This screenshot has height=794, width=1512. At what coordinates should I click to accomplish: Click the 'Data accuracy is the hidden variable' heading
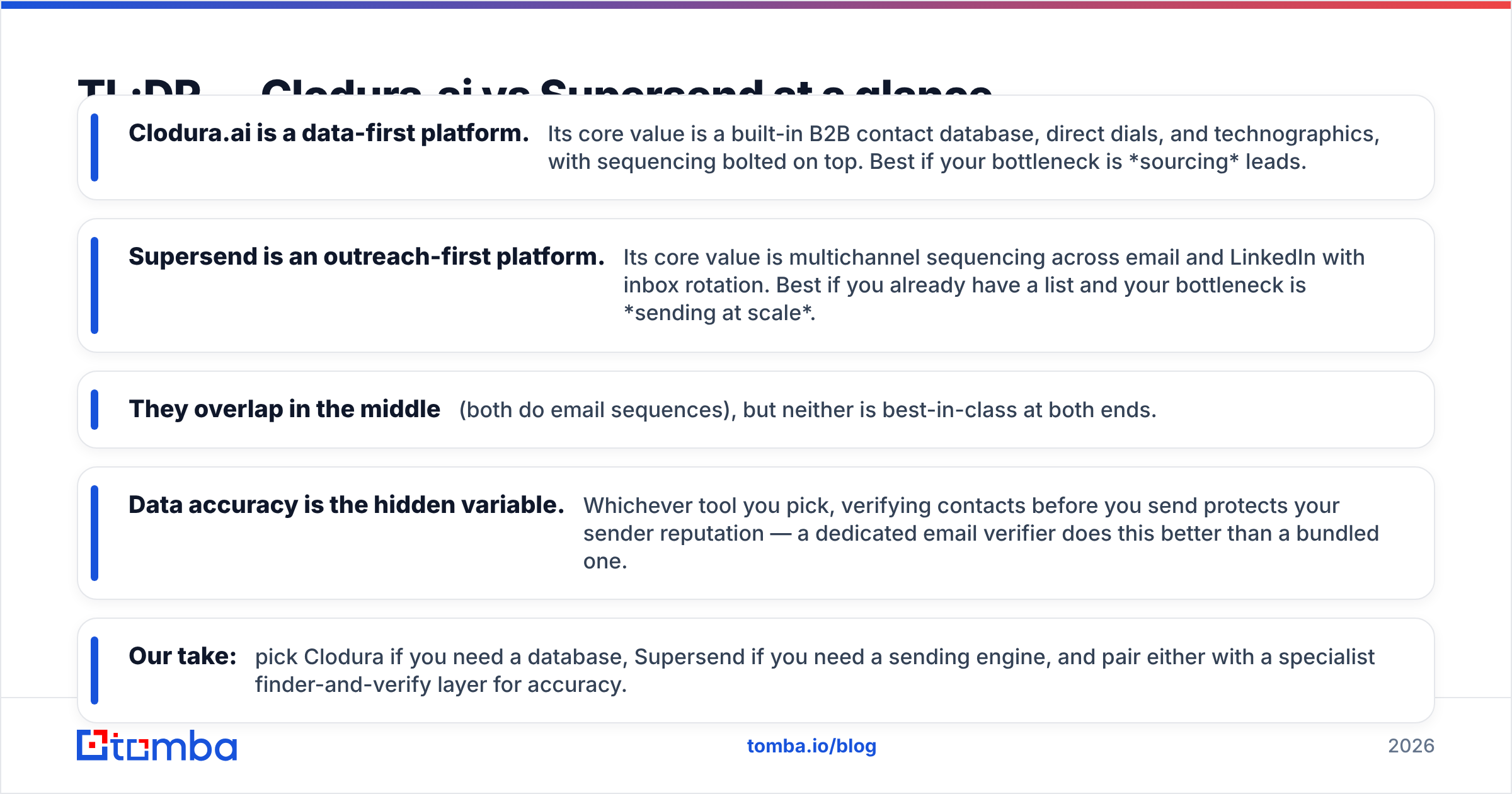[346, 505]
